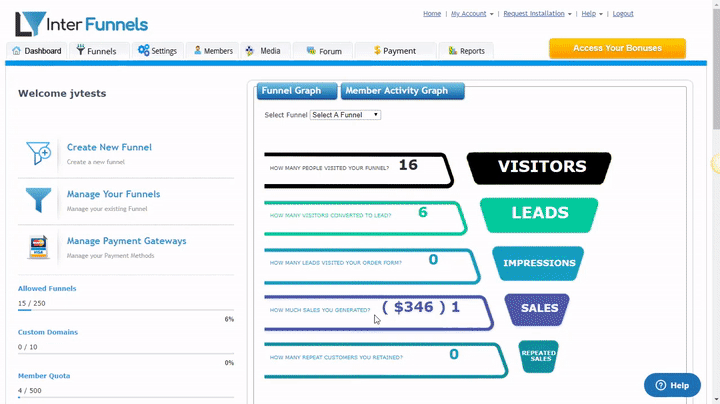This screenshot has width=720, height=404.
Task: Click the Reports chart icon
Action: click(453, 50)
